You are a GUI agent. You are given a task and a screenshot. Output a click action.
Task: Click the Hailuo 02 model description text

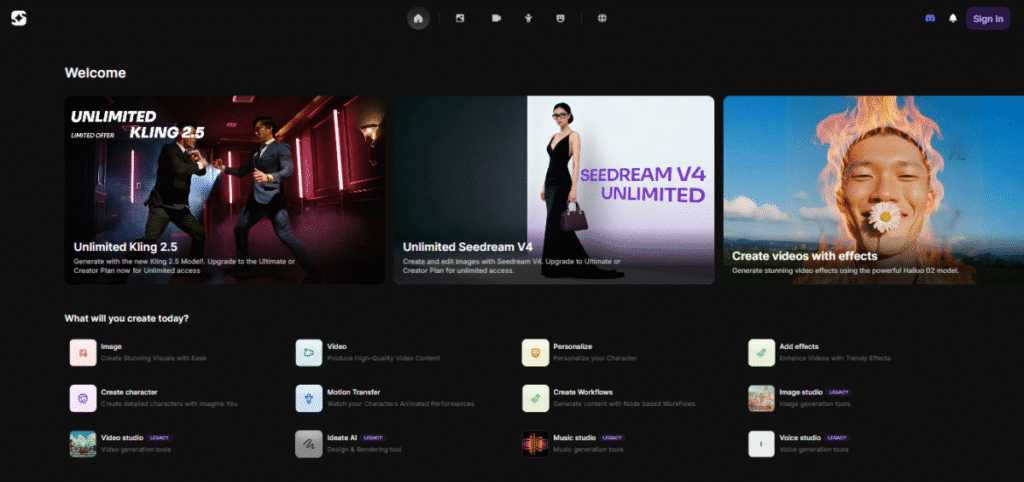pyautogui.click(x=844, y=270)
